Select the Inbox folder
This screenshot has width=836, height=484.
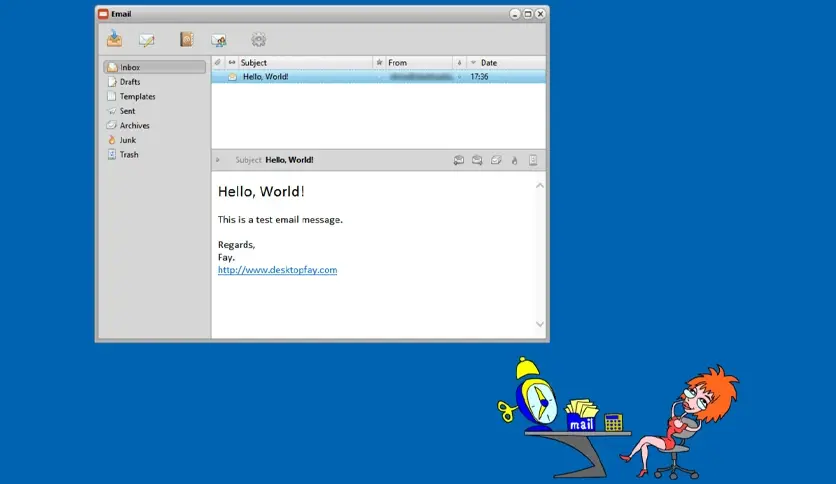(155, 67)
